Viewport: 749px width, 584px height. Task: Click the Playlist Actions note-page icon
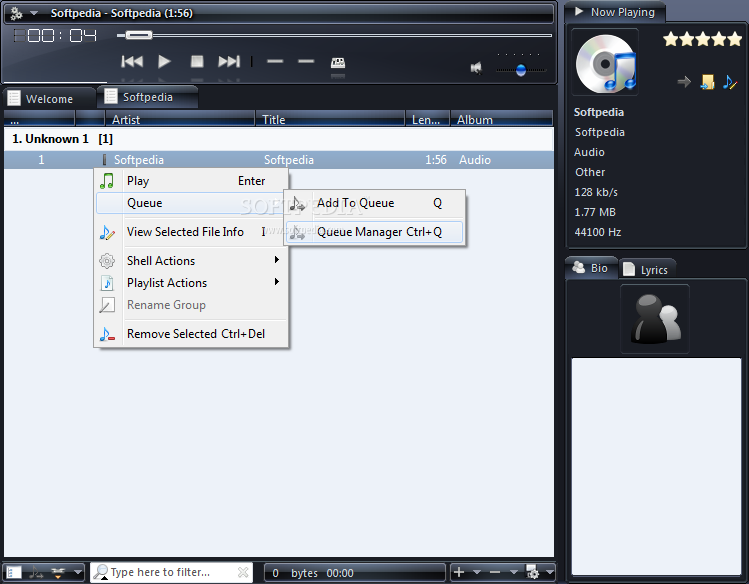pyautogui.click(x=107, y=283)
